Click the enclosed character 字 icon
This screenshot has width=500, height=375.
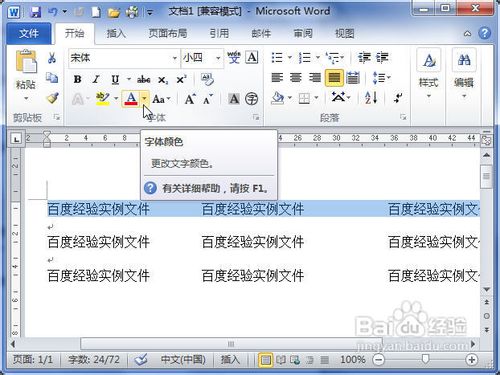point(251,99)
